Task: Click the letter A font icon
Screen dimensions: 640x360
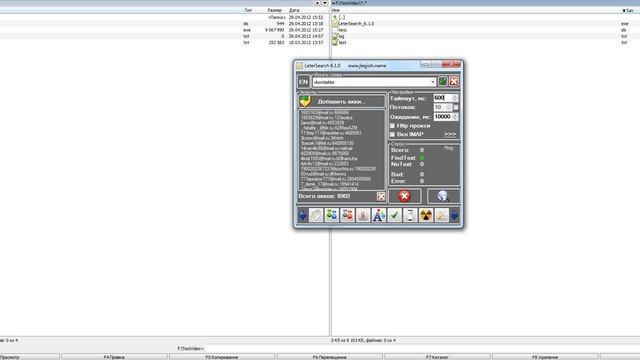Action: [379, 215]
